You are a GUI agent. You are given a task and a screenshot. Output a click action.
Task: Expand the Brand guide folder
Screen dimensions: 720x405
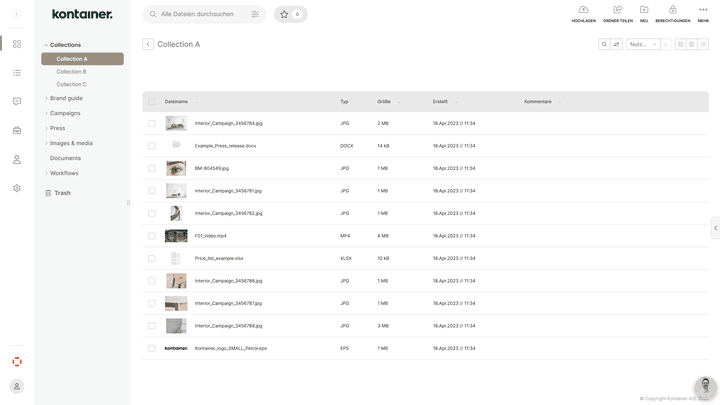click(46, 98)
